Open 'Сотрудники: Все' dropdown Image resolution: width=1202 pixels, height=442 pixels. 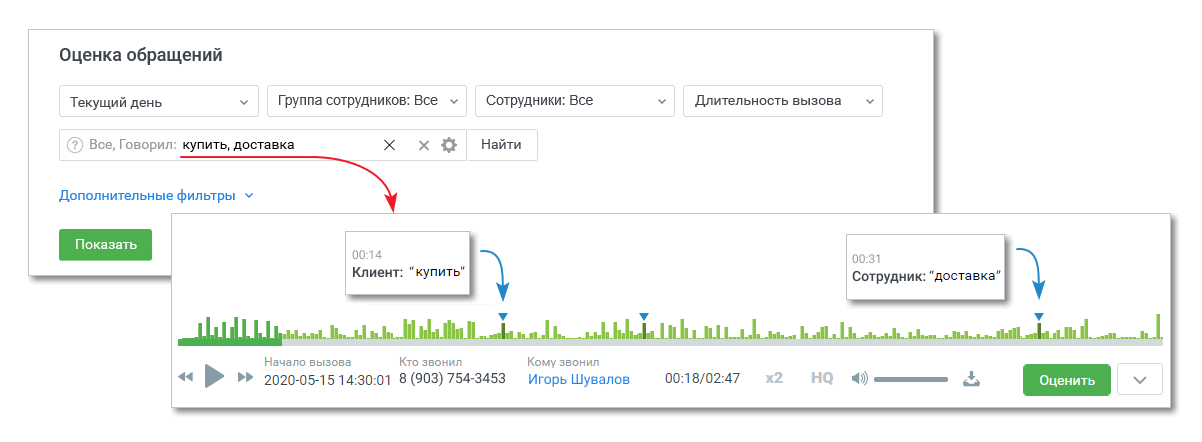point(575,101)
